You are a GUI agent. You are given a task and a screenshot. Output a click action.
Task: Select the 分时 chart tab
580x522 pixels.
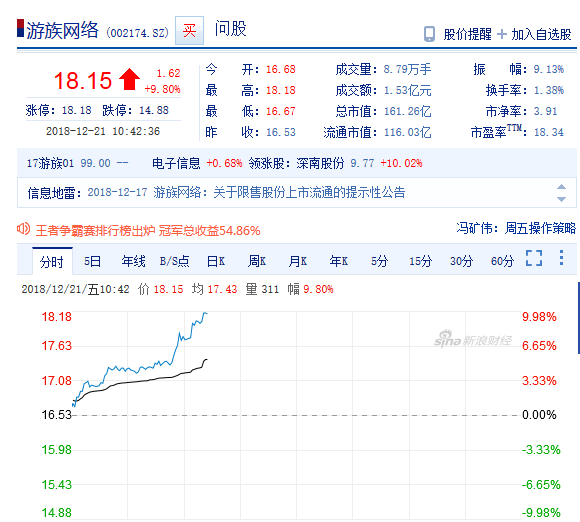coord(52,262)
